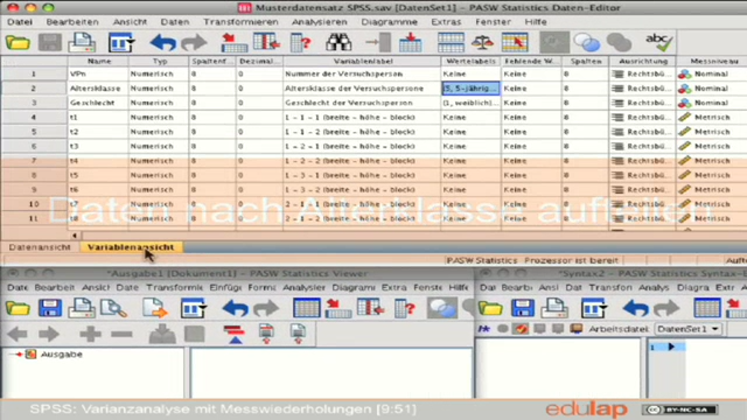Switch to the Datenansicht tab
747x420 pixels.
pyautogui.click(x=40, y=247)
